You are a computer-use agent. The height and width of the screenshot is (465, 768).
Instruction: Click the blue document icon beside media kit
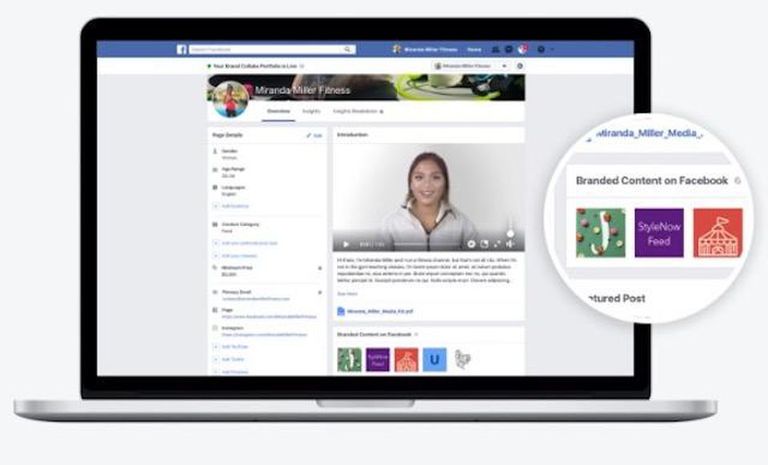pos(341,311)
